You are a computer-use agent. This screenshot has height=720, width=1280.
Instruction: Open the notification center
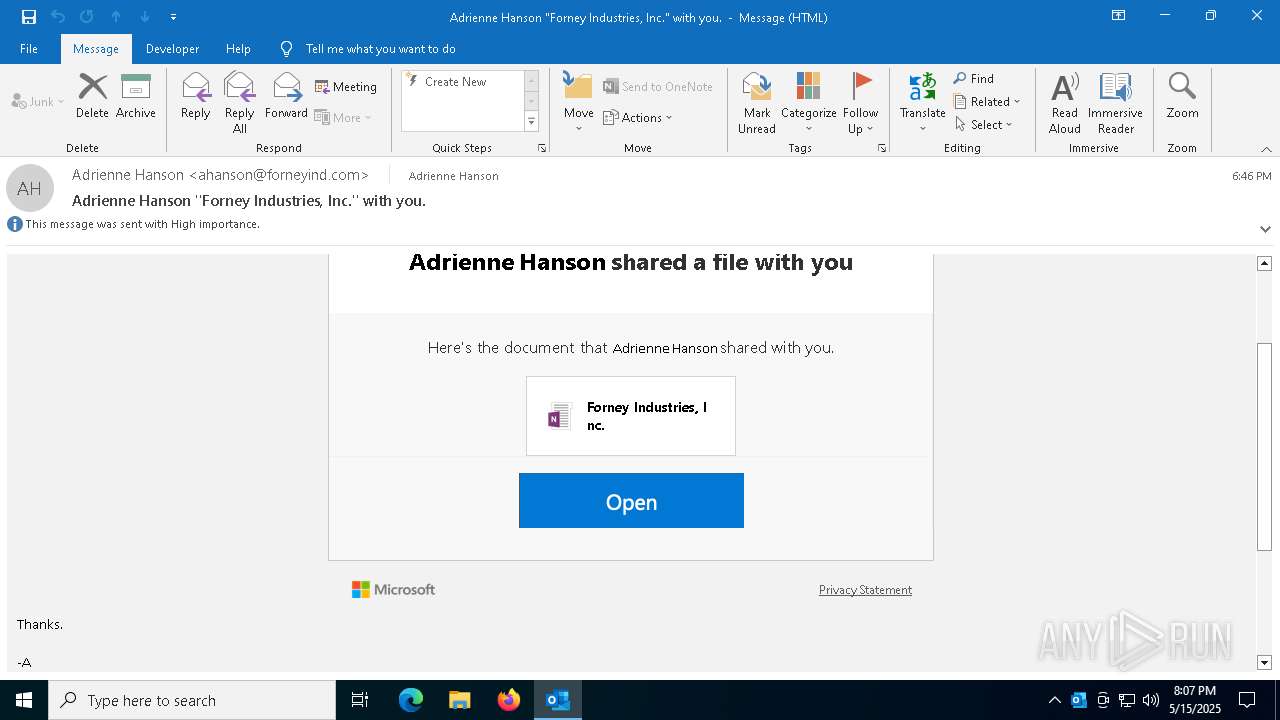1247,700
